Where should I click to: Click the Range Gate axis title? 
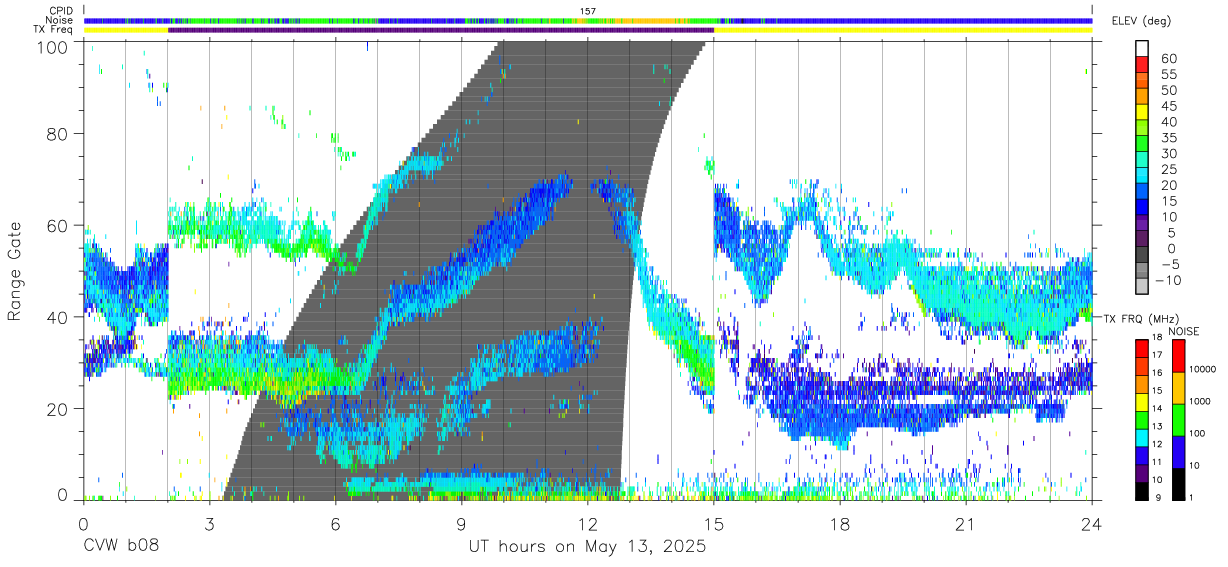click(15, 271)
